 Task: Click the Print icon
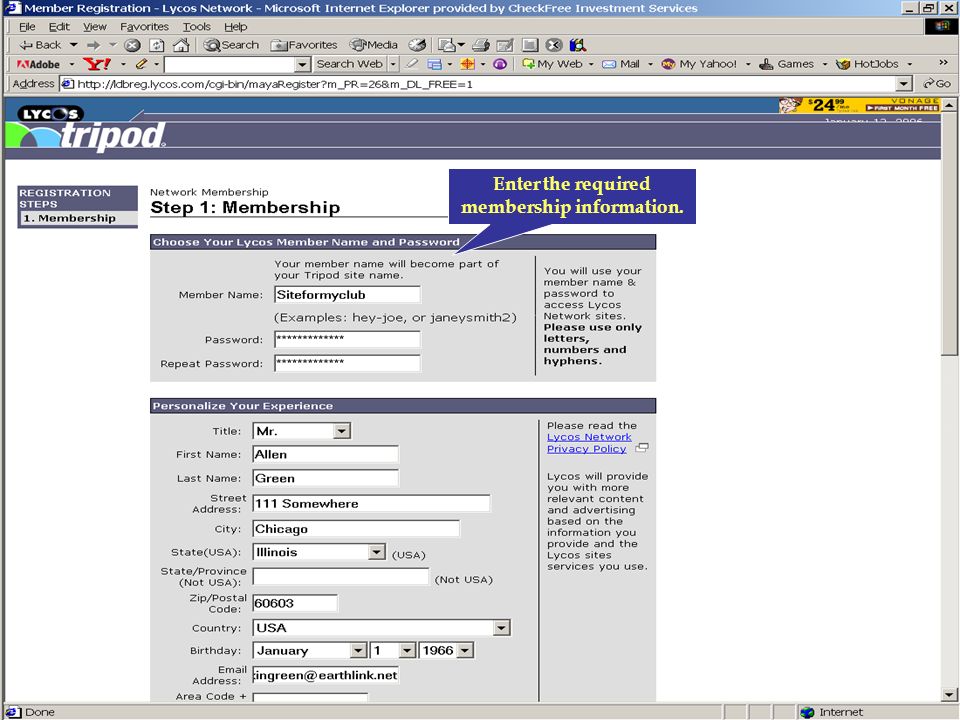tap(481, 45)
